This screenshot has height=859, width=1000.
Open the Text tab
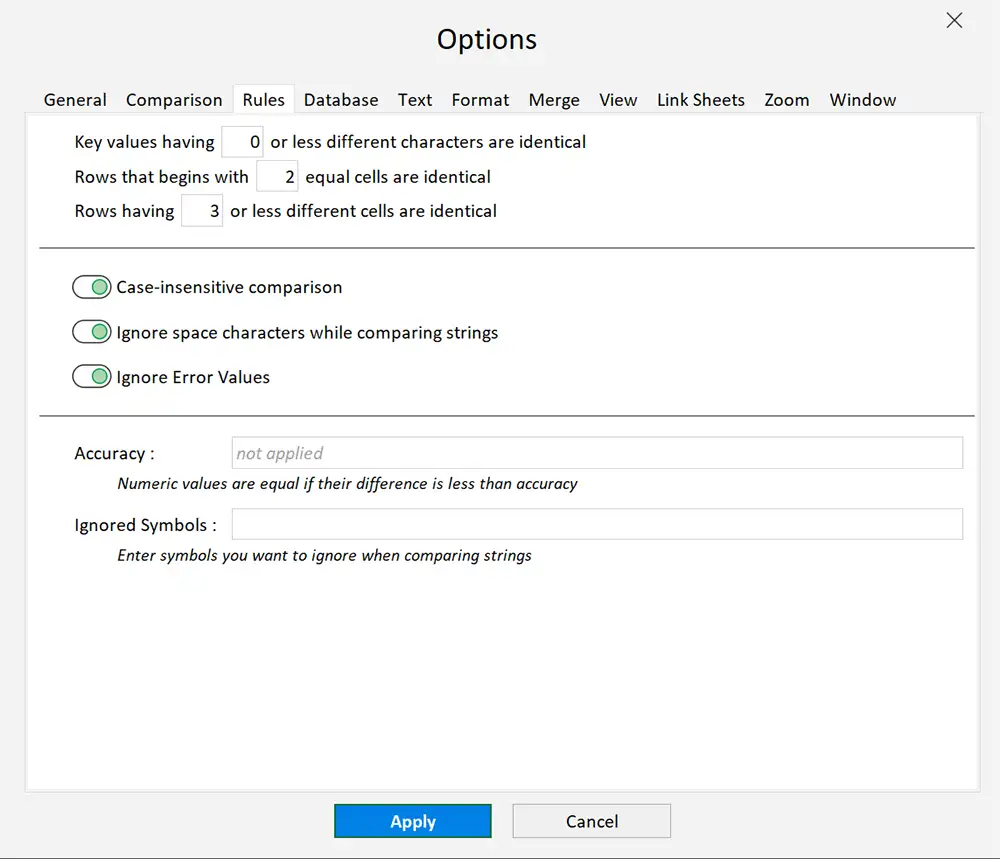pos(415,99)
